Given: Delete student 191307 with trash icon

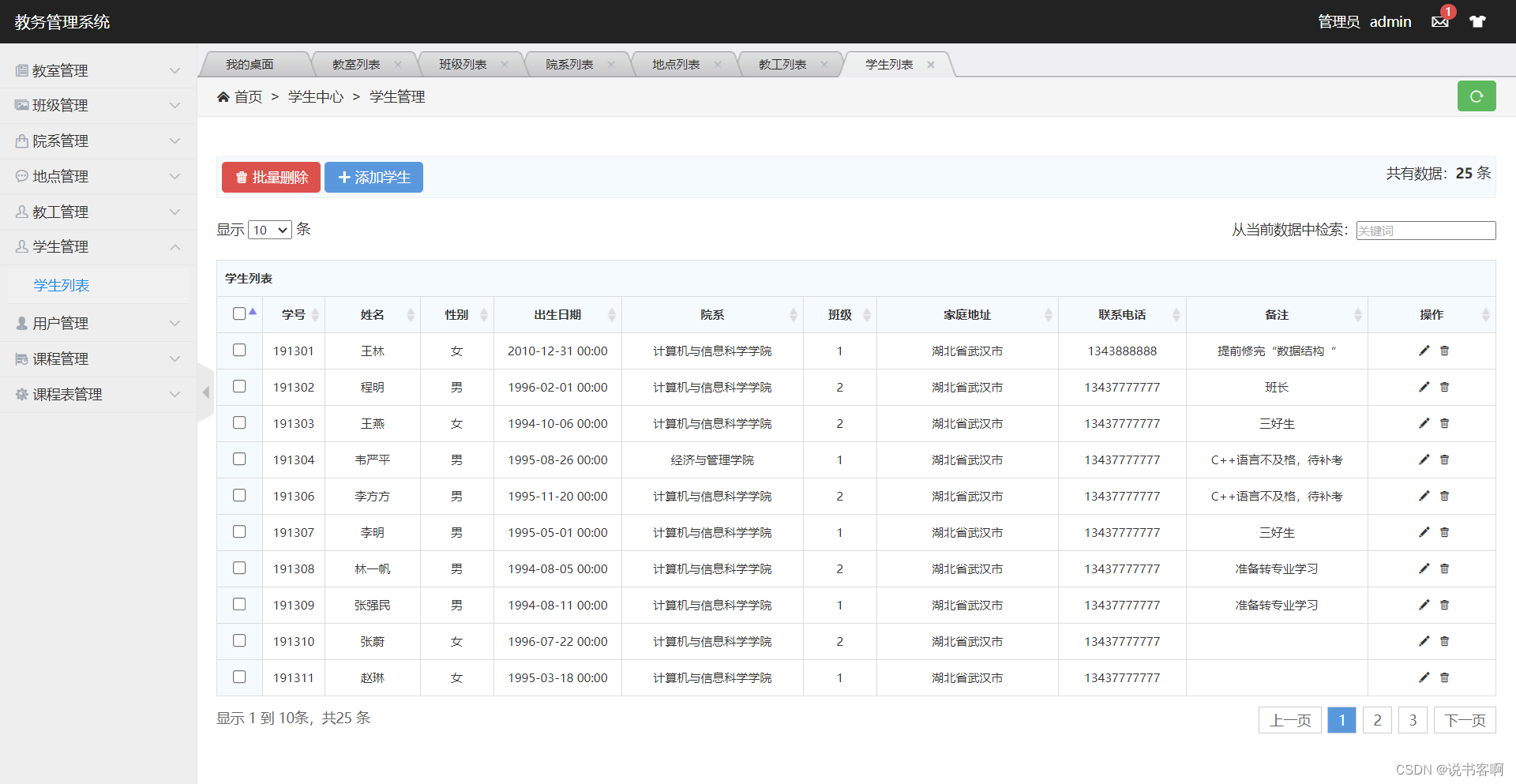Looking at the screenshot, I should 1444,532.
